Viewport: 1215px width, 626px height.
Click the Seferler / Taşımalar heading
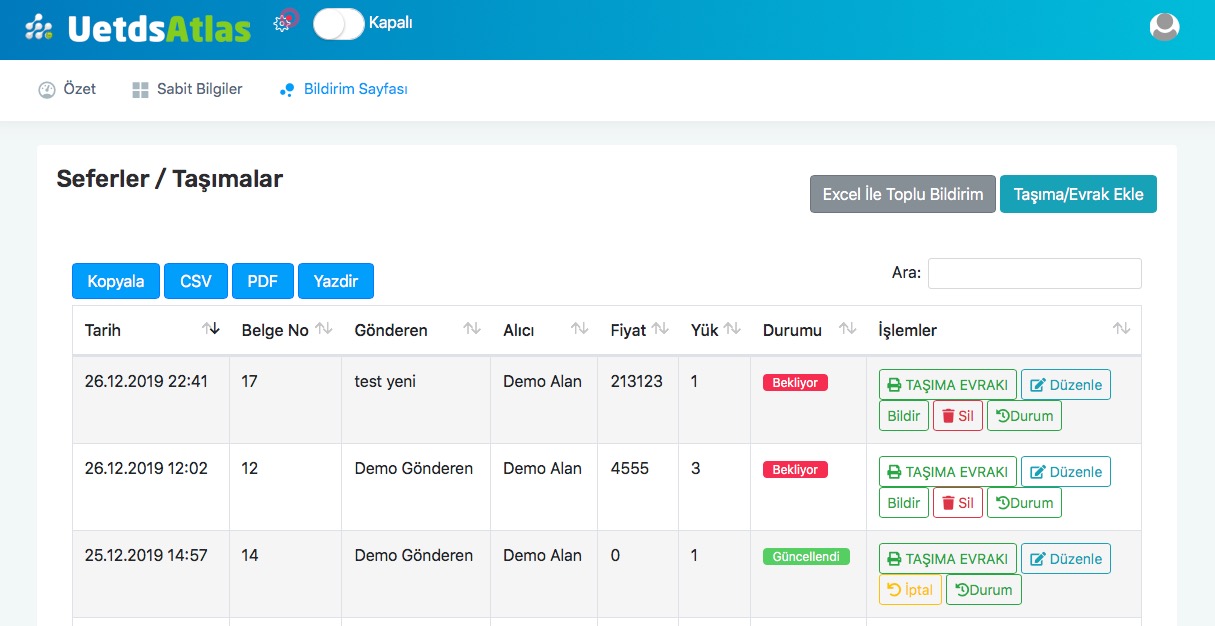point(170,179)
